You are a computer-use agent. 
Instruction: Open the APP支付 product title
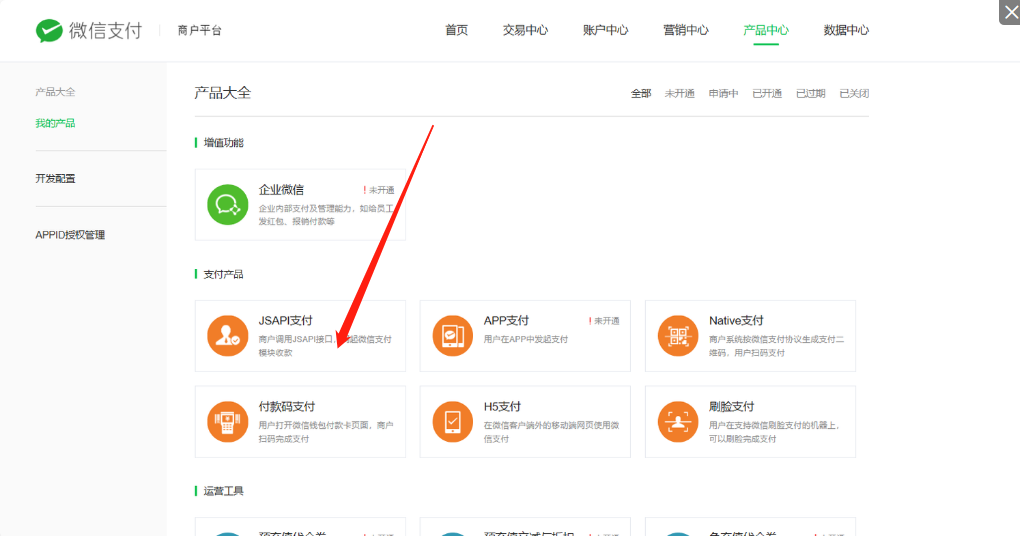(x=506, y=321)
